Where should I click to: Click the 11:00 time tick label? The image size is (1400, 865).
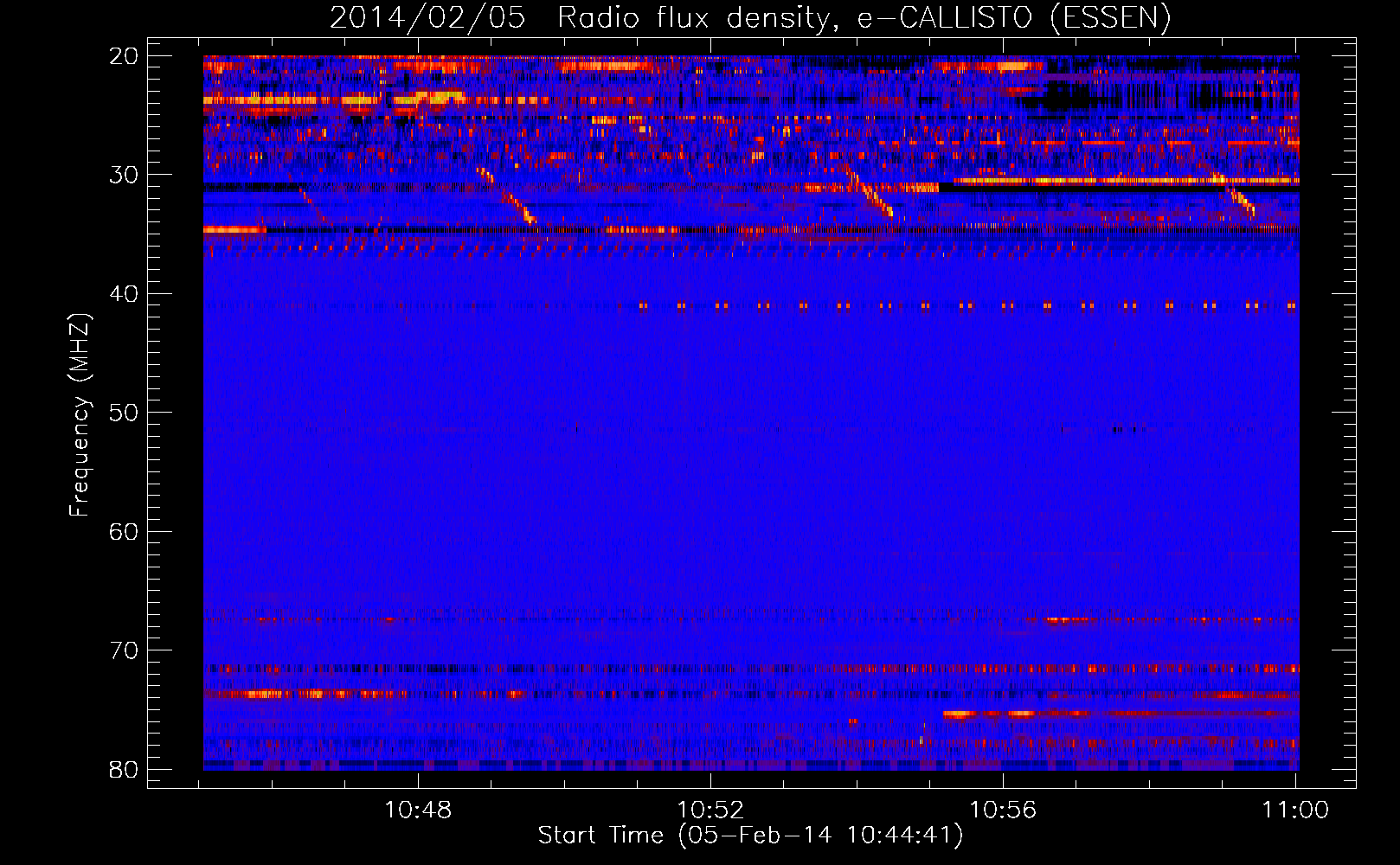point(1295,811)
